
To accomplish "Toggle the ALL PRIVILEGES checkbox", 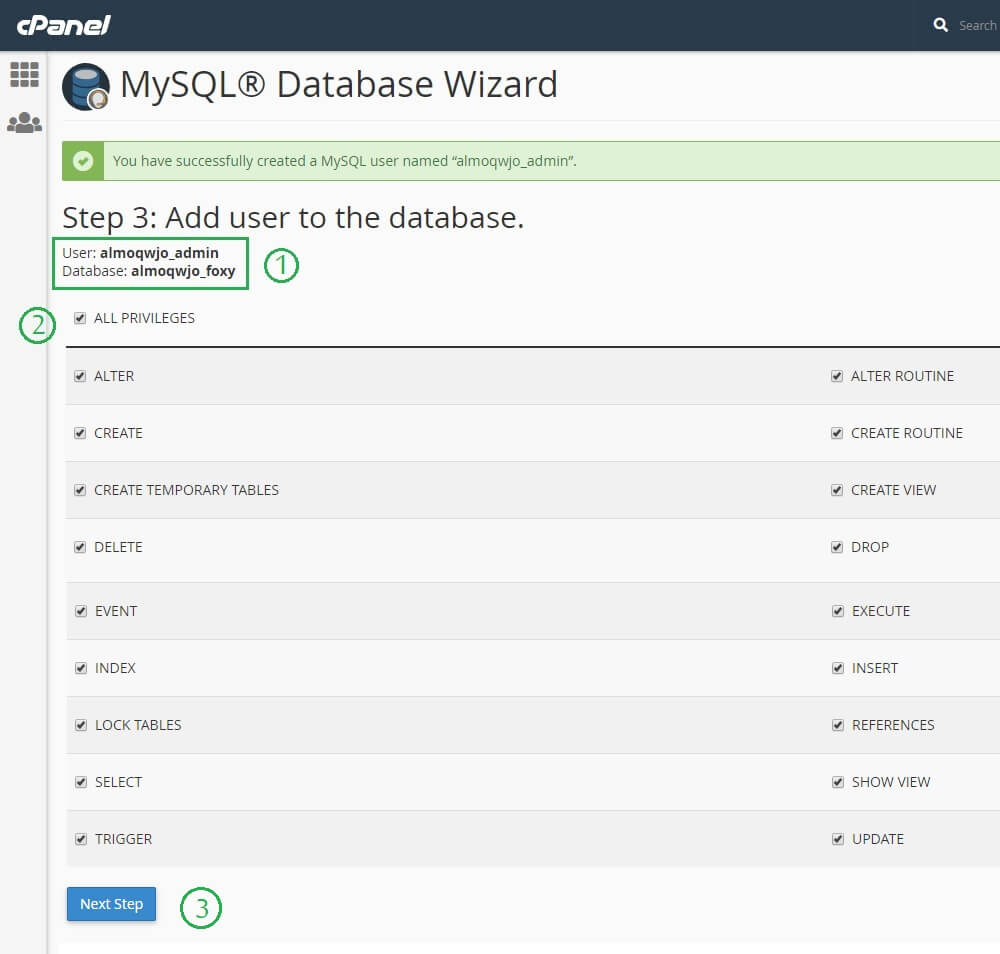I will point(80,318).
